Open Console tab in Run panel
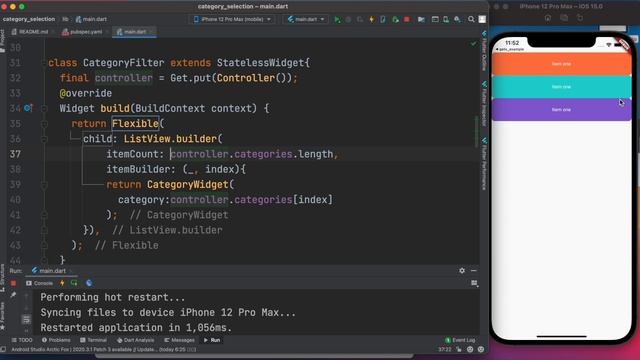The width and height of the screenshot is (640, 360). (x=40, y=283)
